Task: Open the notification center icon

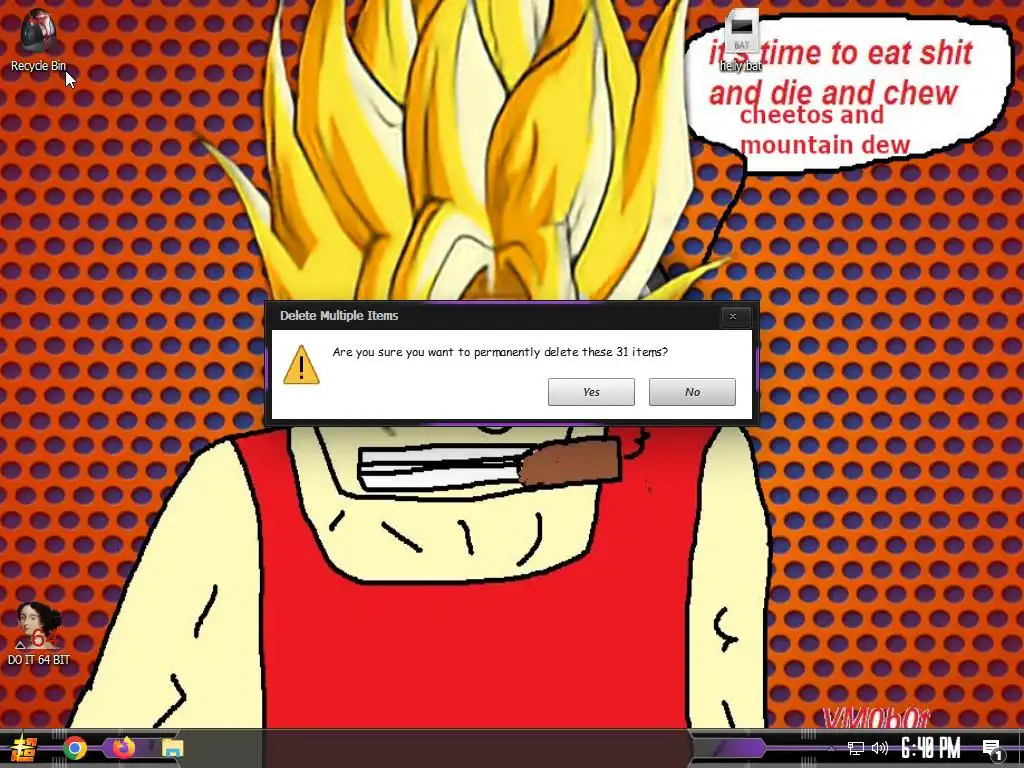Action: coord(993,749)
